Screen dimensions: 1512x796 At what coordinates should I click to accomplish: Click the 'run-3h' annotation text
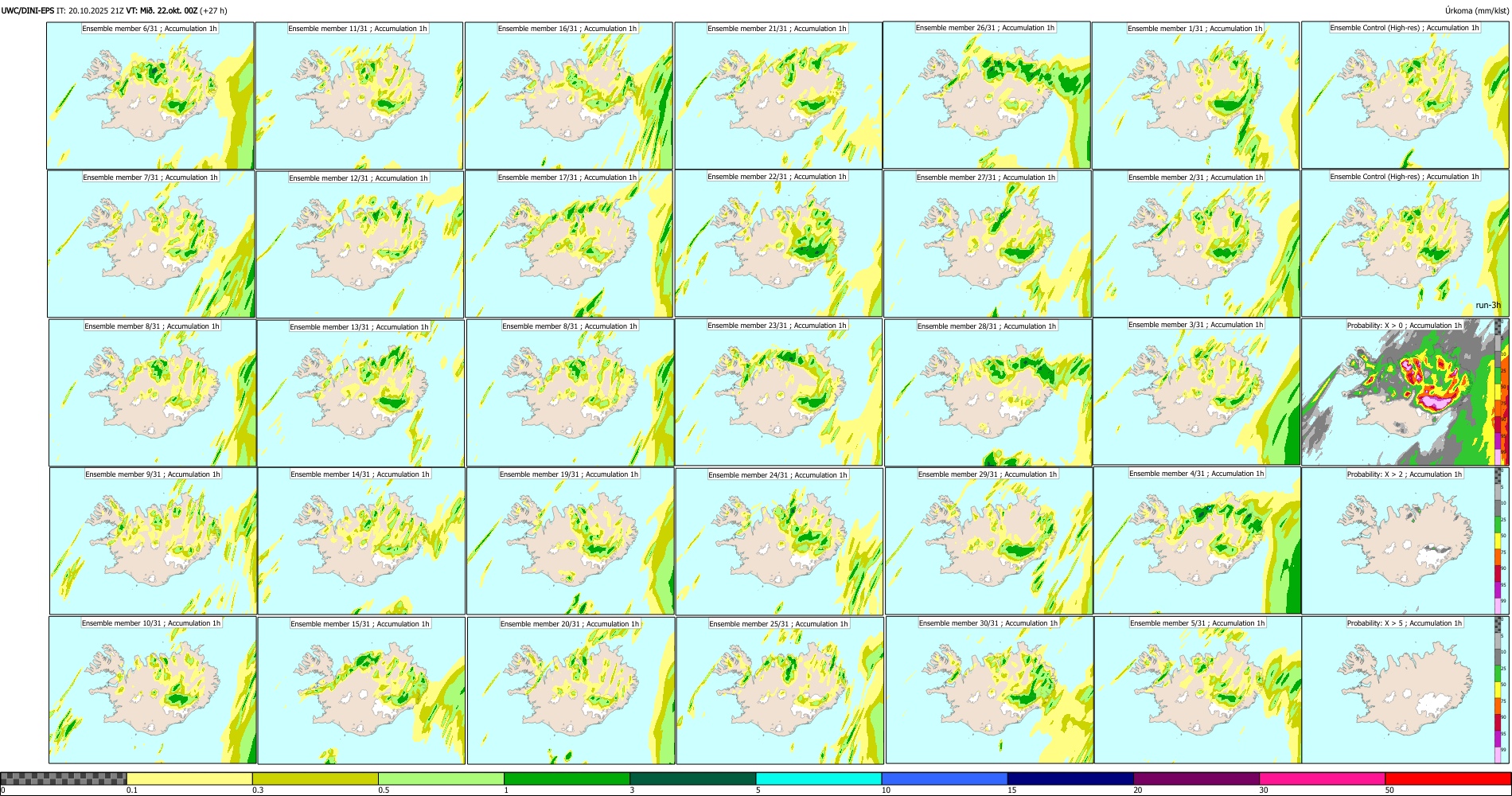tap(1488, 305)
